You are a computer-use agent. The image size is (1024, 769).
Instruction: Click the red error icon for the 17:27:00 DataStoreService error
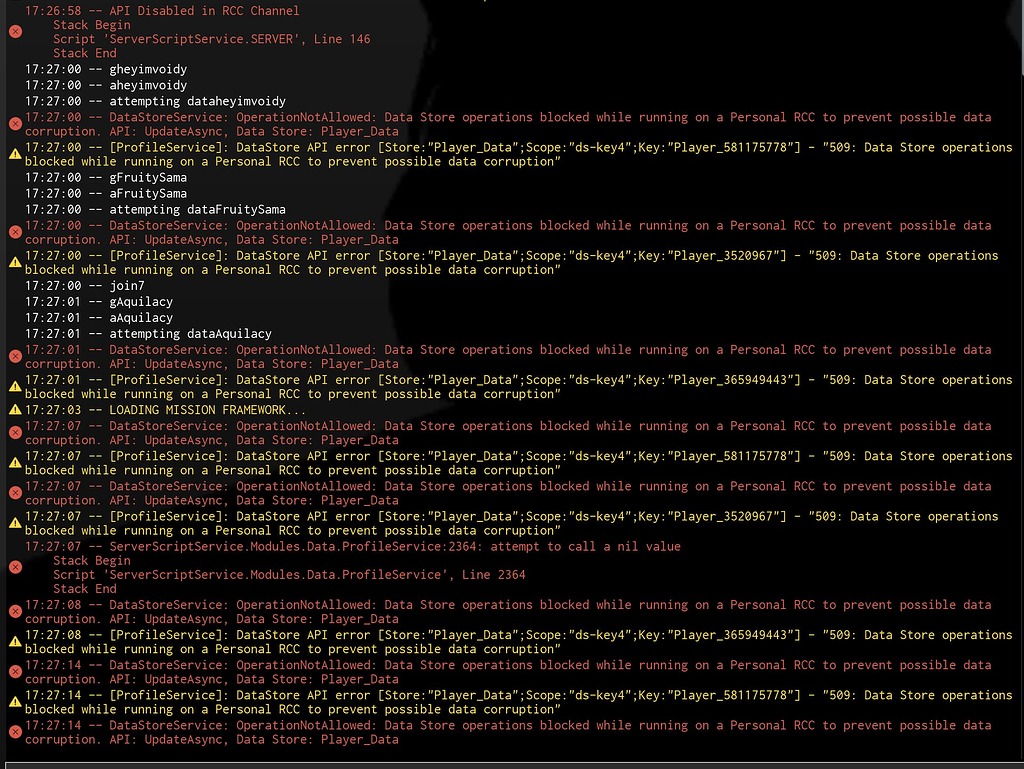tap(14, 123)
